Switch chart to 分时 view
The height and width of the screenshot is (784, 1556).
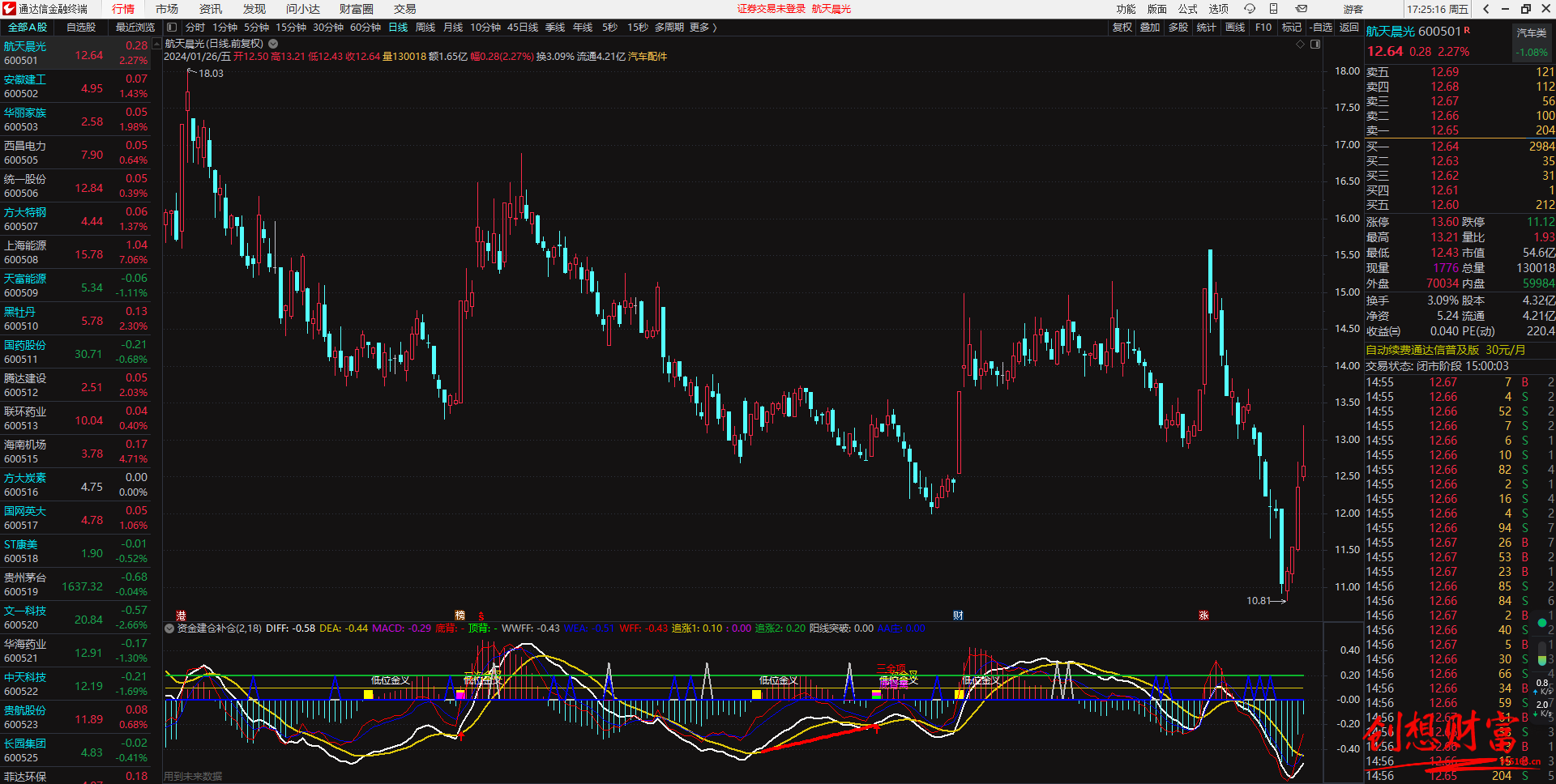pyautogui.click(x=195, y=28)
